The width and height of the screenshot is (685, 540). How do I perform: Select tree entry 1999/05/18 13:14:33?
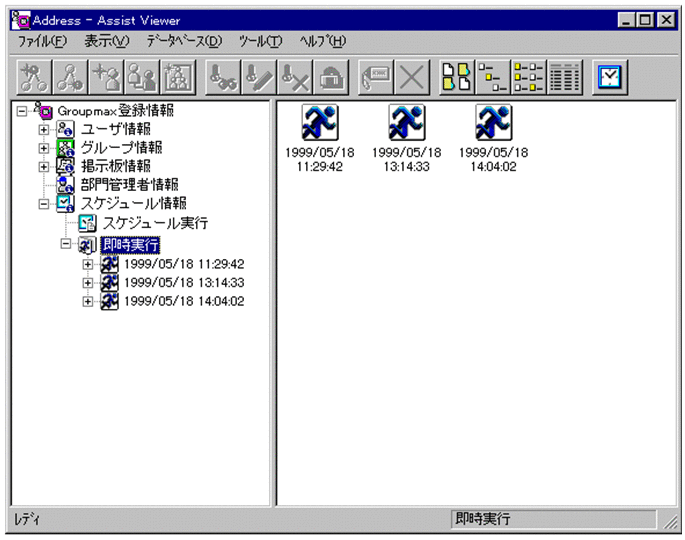[184, 283]
